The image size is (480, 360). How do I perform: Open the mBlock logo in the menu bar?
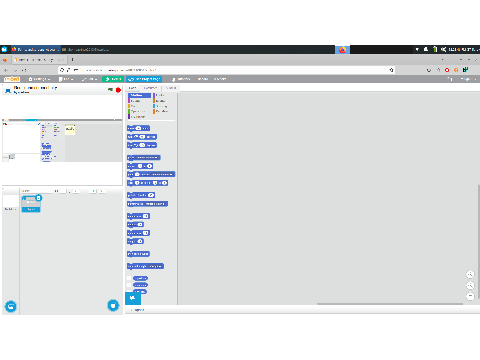coord(12,79)
